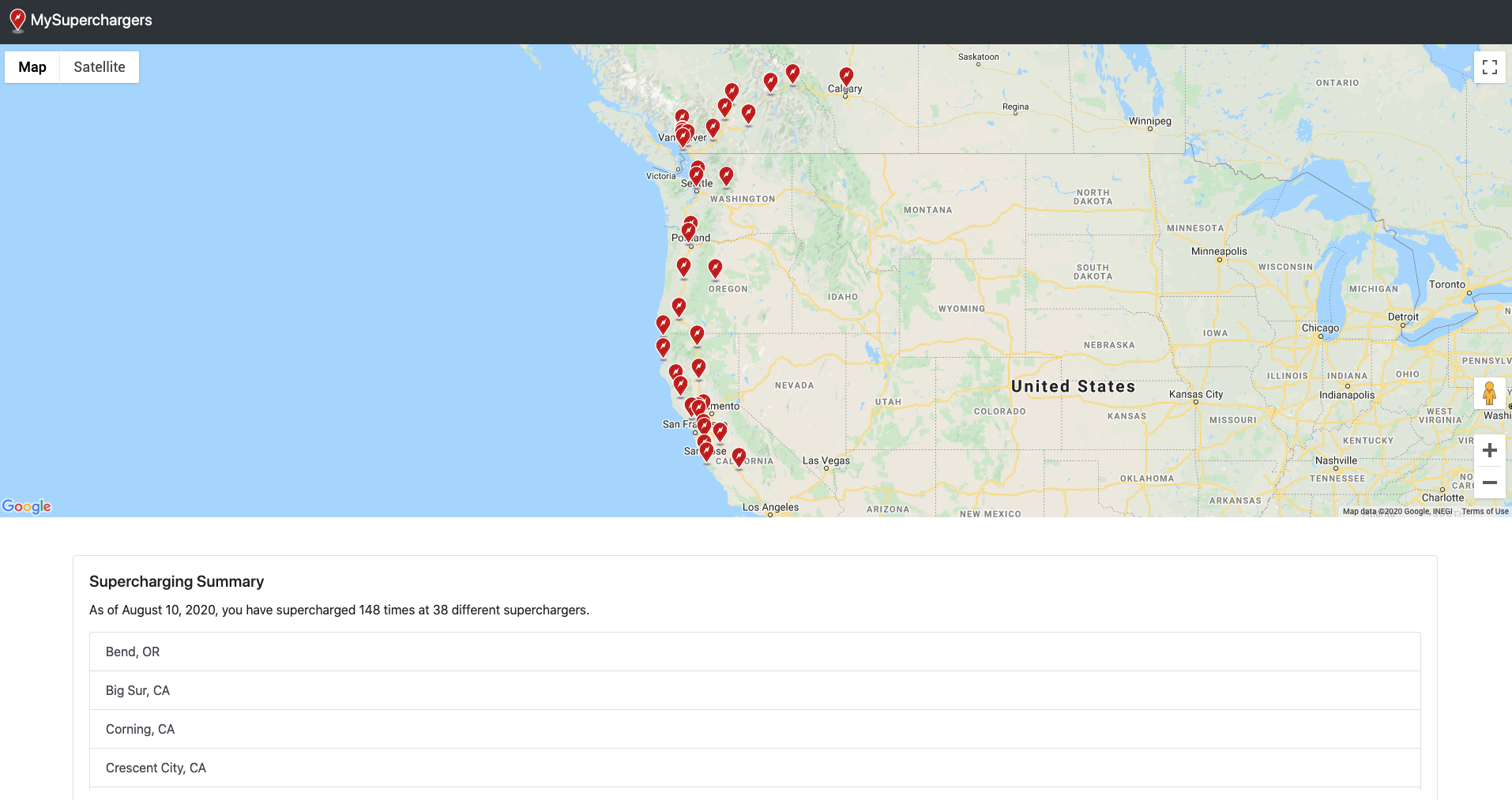Zoom out of the map
The height and width of the screenshot is (800, 1512).
tap(1489, 483)
